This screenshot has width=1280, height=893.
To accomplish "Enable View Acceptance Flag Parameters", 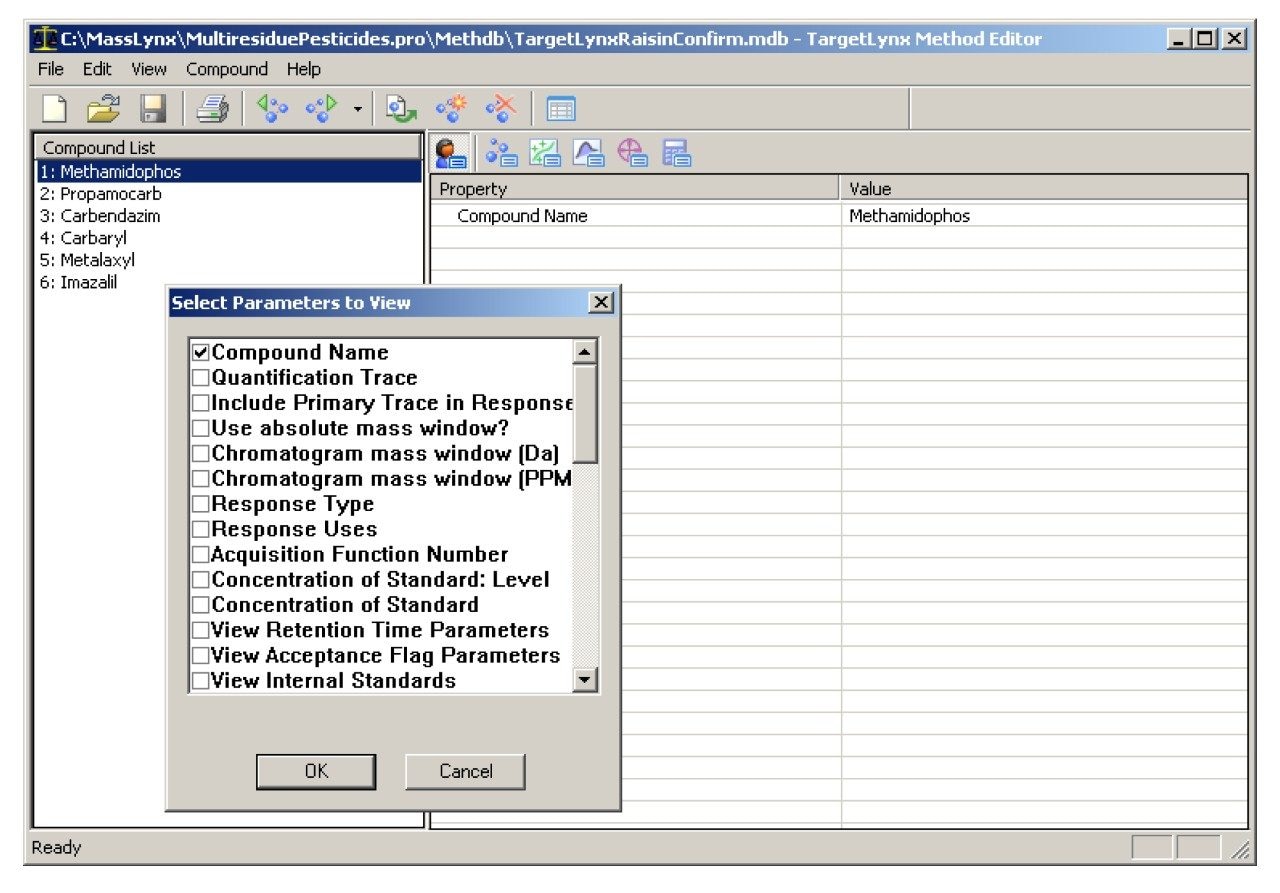I will (x=201, y=656).
